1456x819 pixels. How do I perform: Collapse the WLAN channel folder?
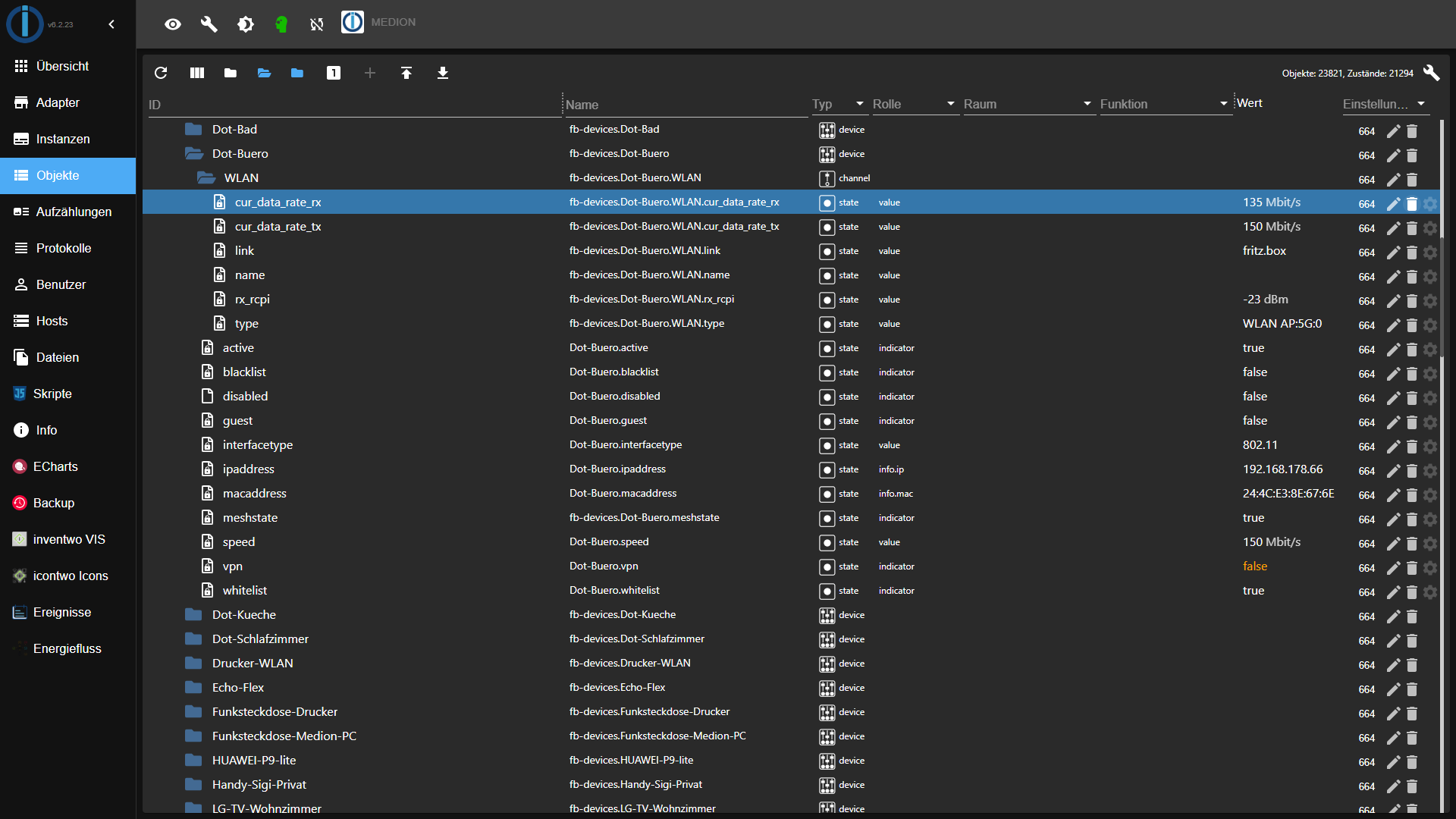click(206, 177)
